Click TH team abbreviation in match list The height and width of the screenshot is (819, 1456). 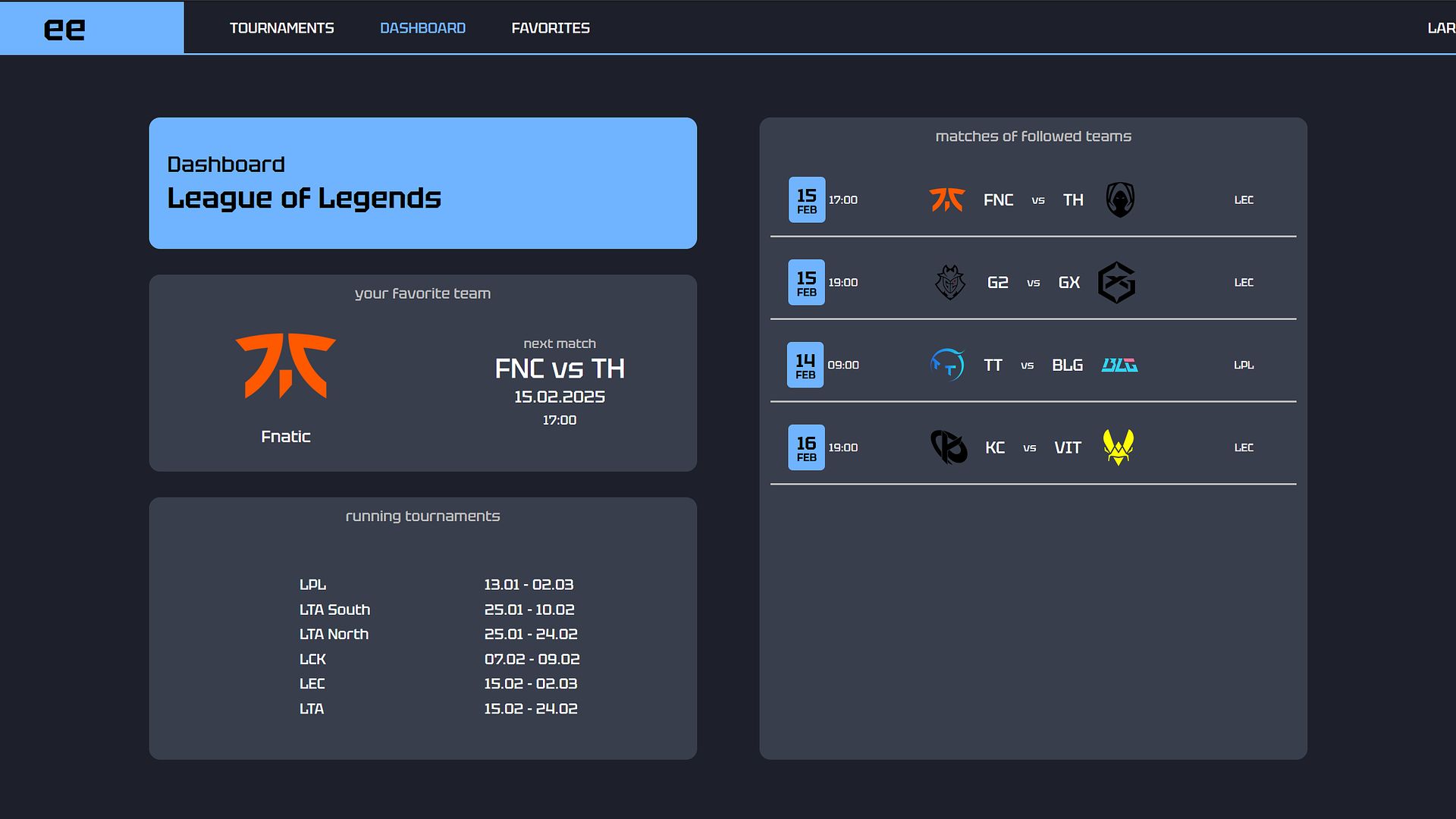click(x=1073, y=200)
